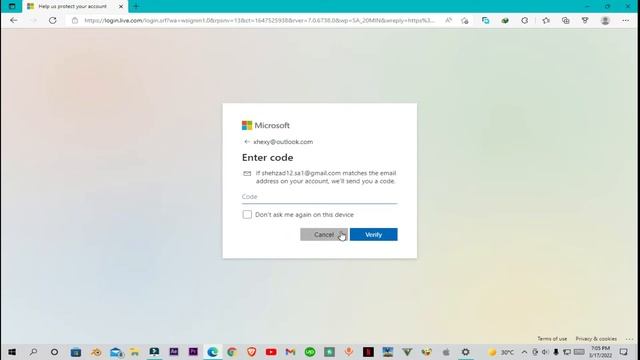The height and width of the screenshot is (360, 640).
Task: Click the address bar URL
Action: (x=259, y=20)
